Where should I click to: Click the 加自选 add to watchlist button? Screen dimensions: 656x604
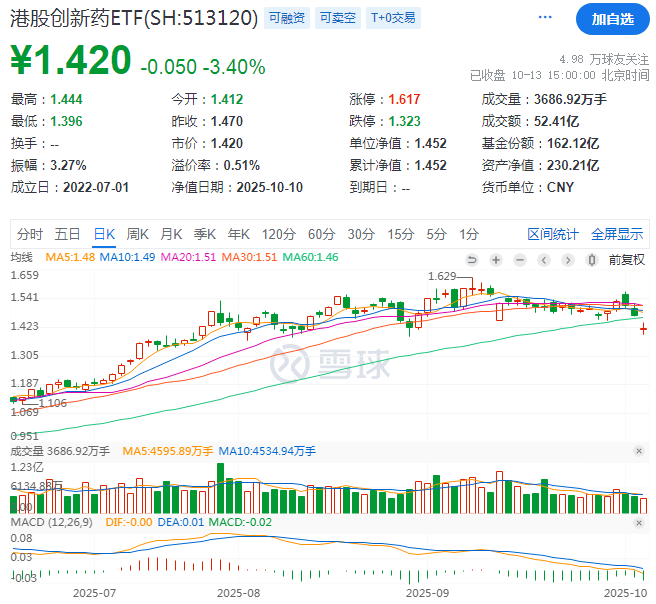(612, 19)
